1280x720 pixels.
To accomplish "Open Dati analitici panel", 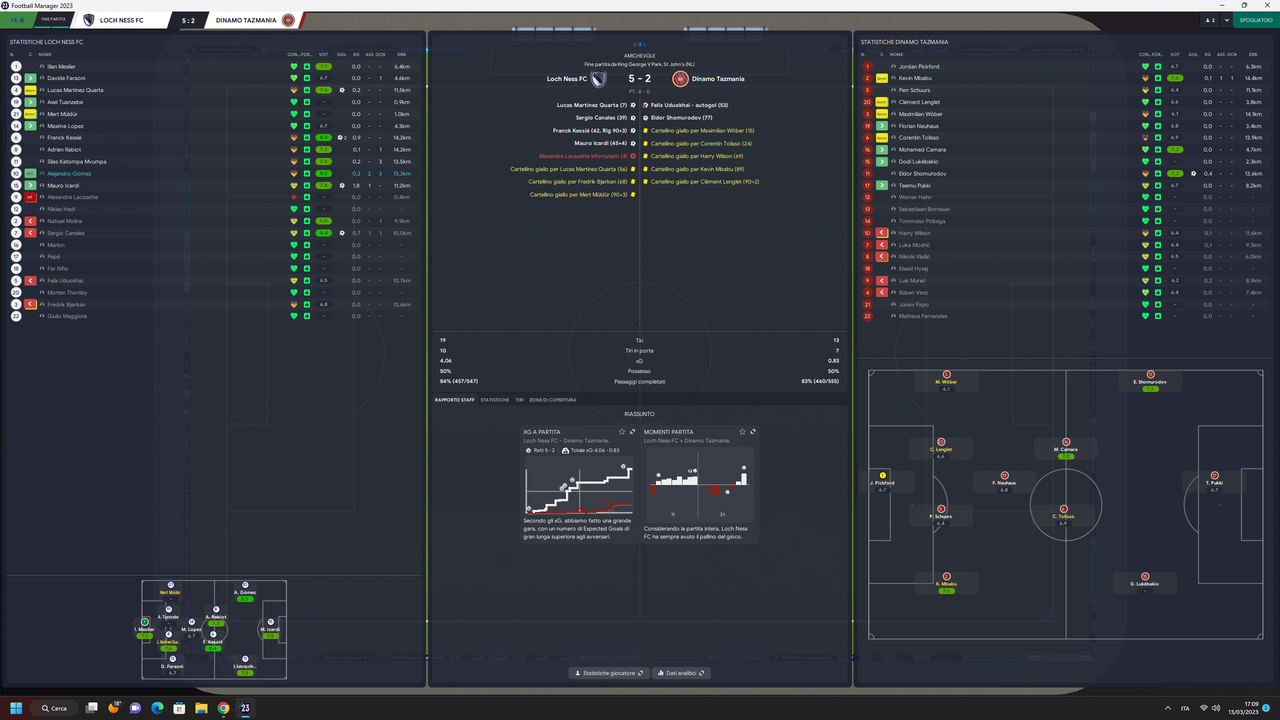I will pos(681,673).
